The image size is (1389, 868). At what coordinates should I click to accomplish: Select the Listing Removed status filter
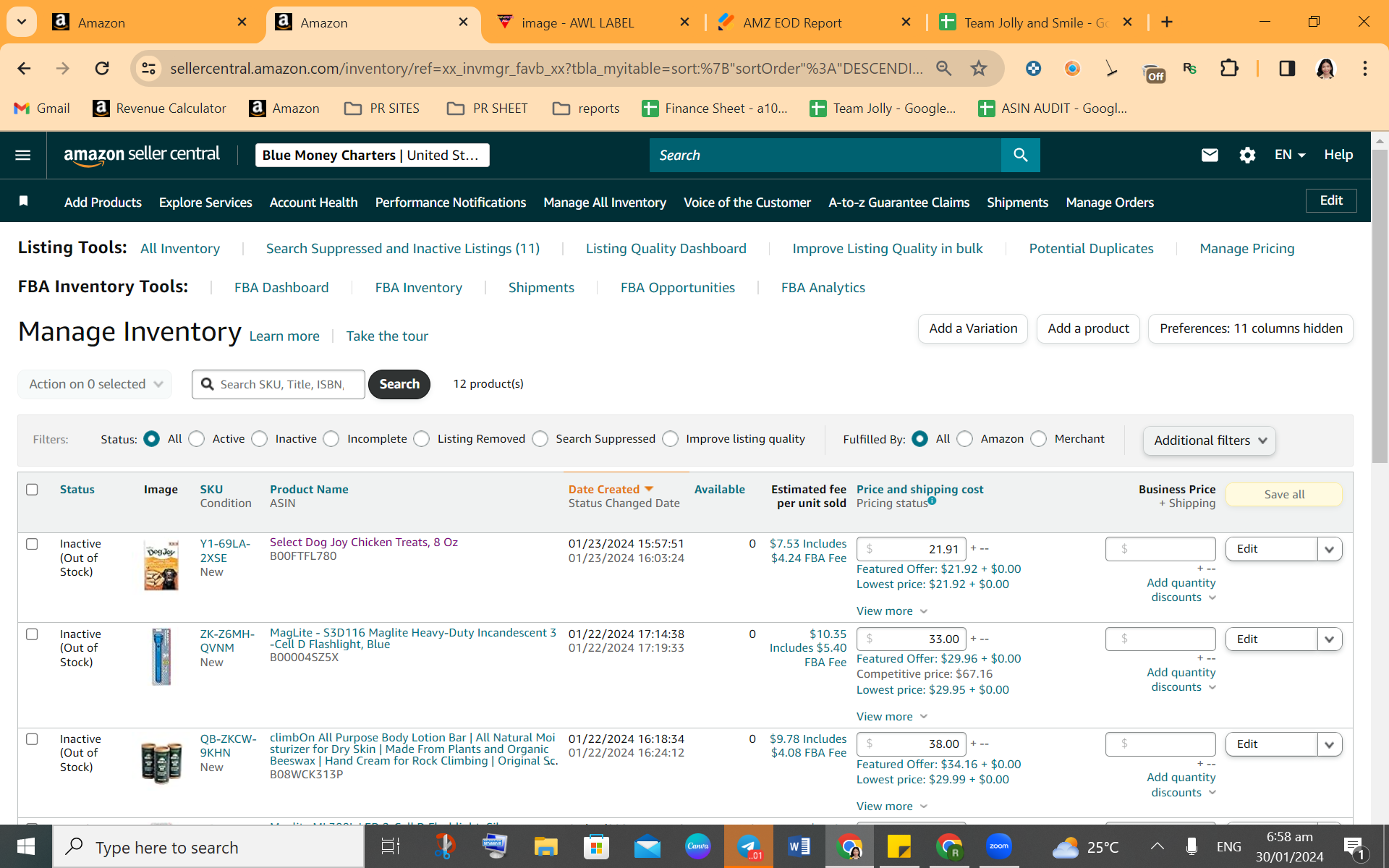(x=422, y=439)
